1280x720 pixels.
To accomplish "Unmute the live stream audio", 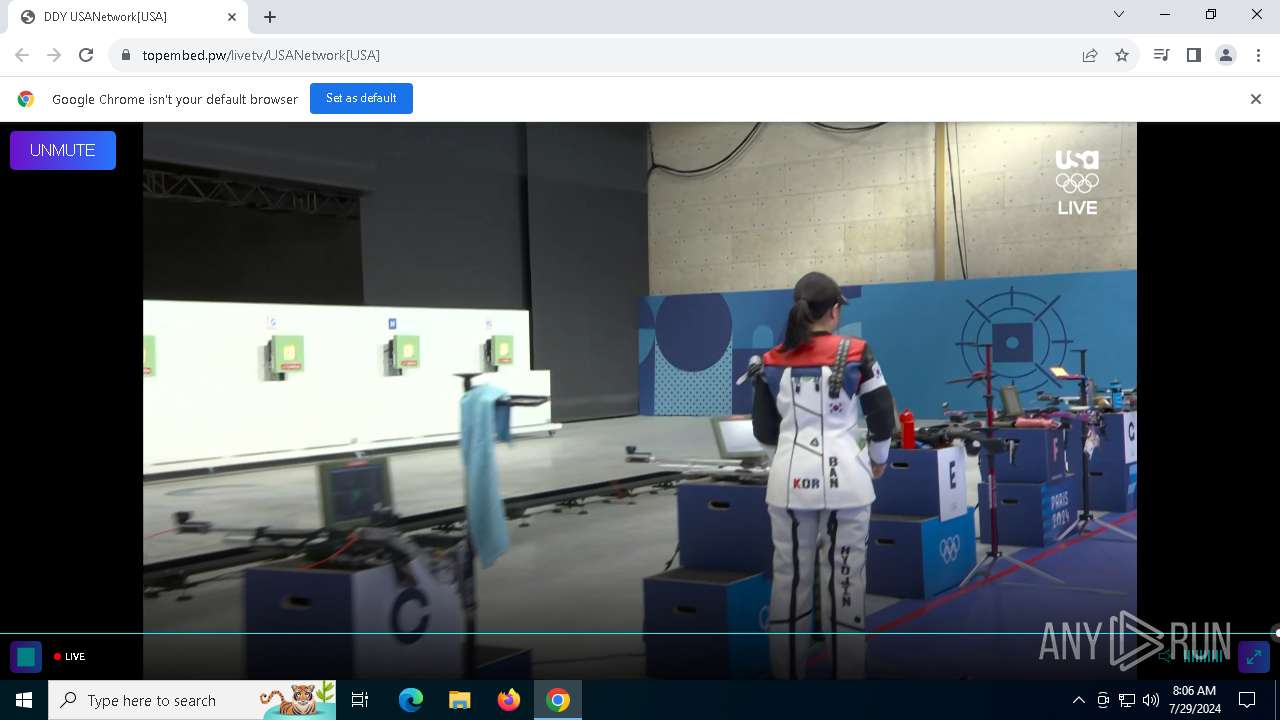I will coord(63,150).
